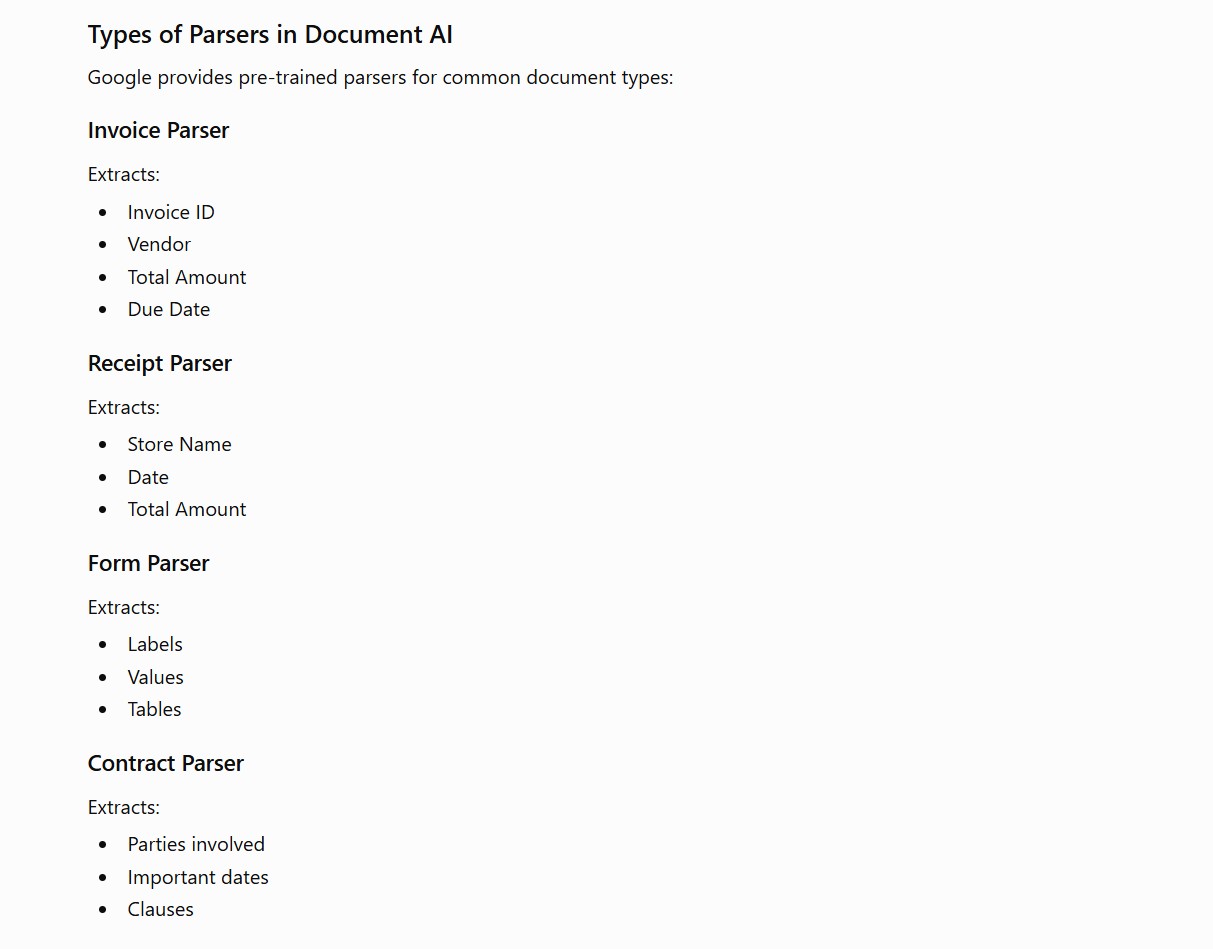Click the Vendor bullet item
This screenshot has width=1213, height=949.
[x=159, y=244]
